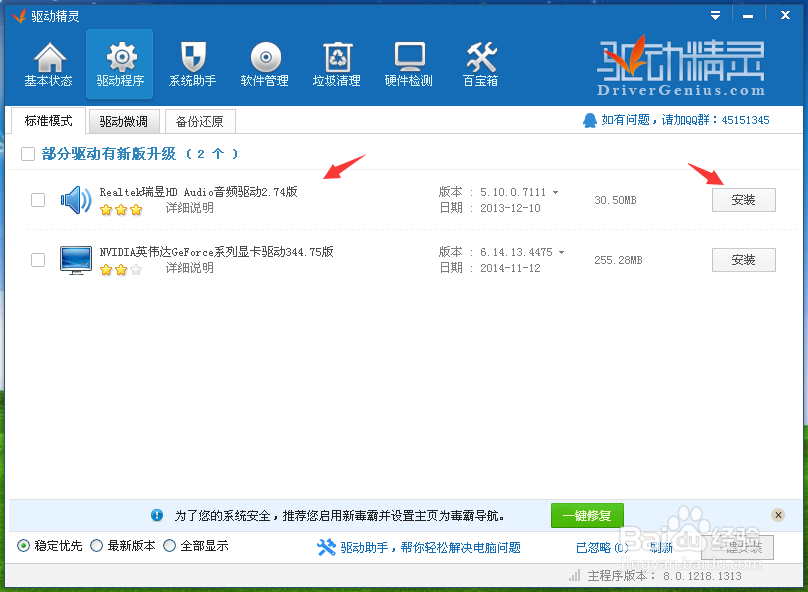The image size is (808, 592).
Task: Click Realtek瑞昱HD Audio driver name
Action: pos(198,192)
